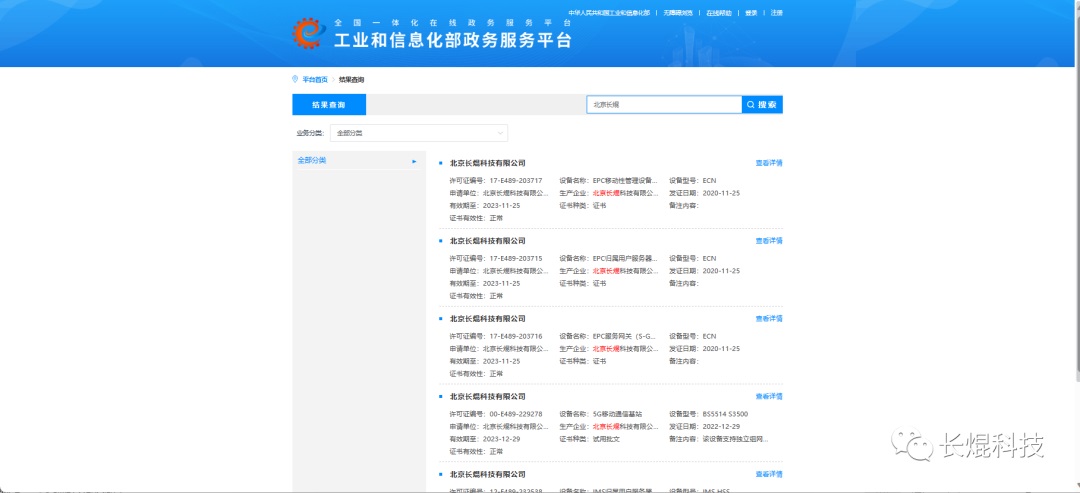
Task: Click device model BS5514 S3500
Action: [x=725, y=414]
